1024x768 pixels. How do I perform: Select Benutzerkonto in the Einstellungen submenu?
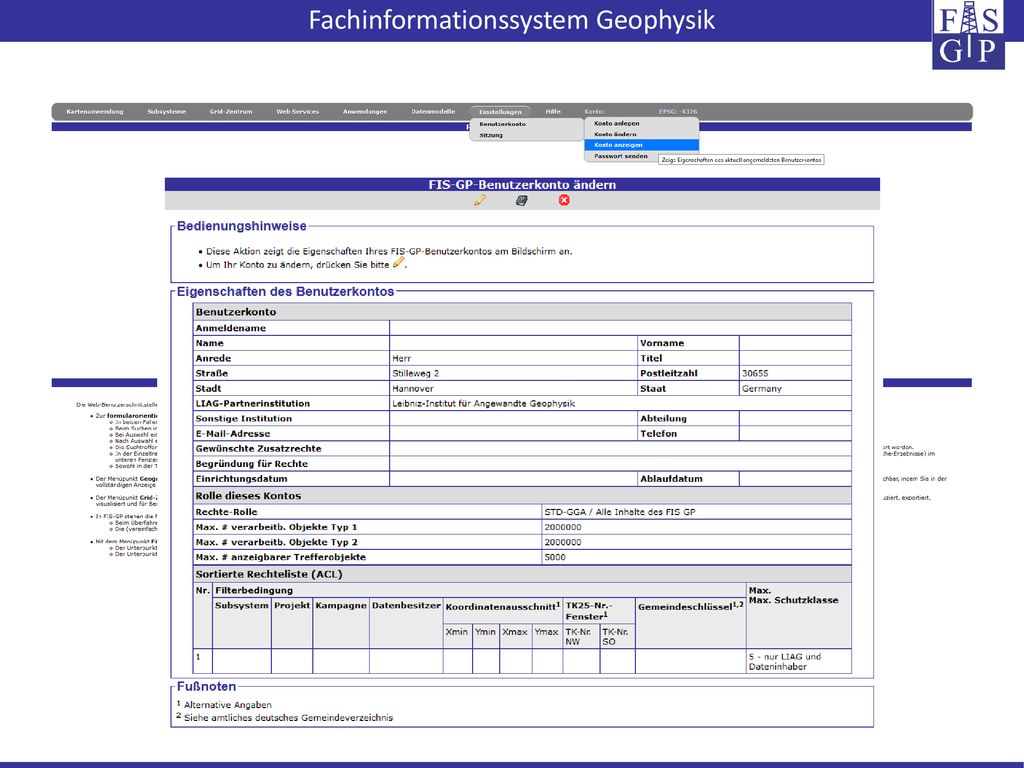pos(502,124)
